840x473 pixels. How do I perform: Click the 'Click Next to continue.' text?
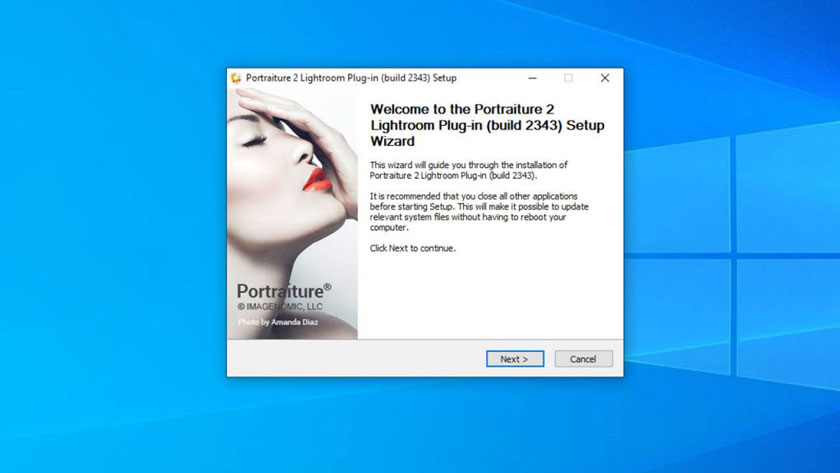coord(412,249)
